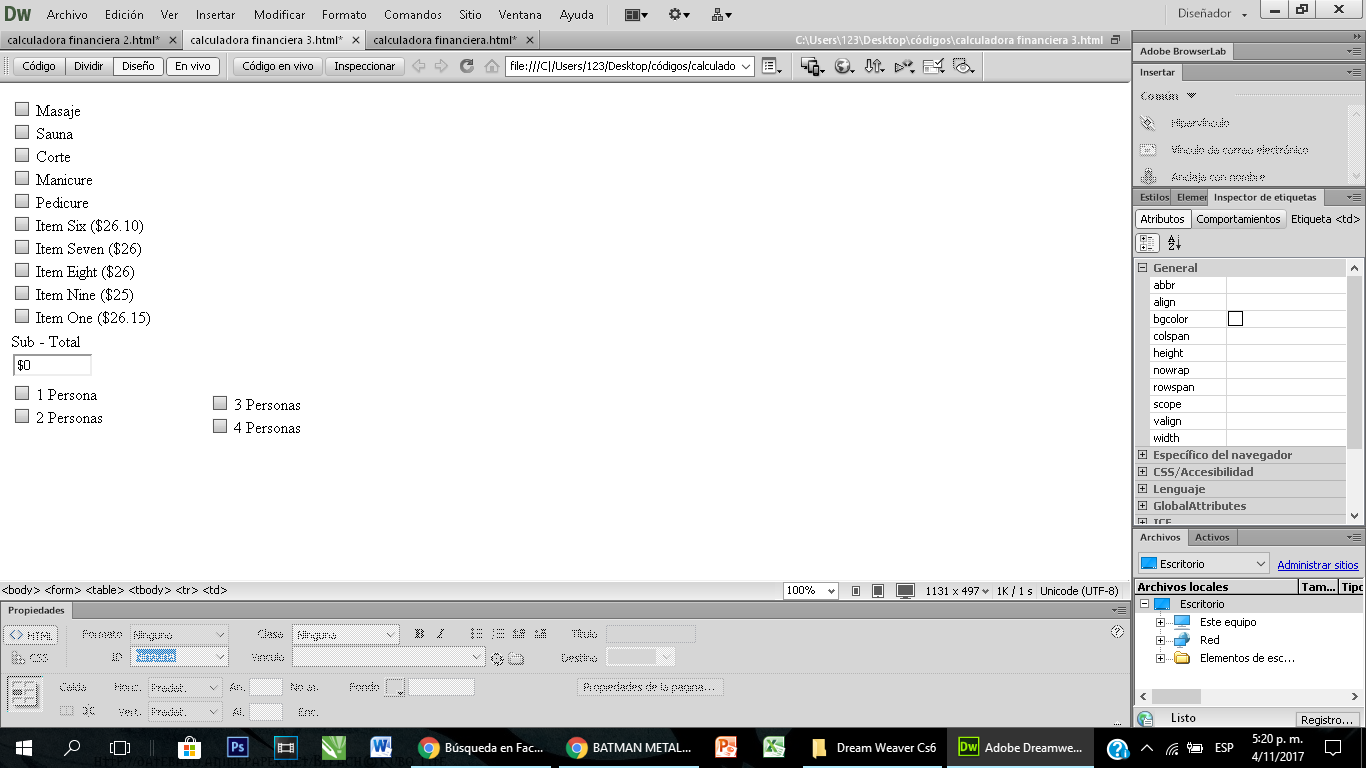1366x768 pixels.
Task: Open the Insertar menu
Action: pos(216,15)
